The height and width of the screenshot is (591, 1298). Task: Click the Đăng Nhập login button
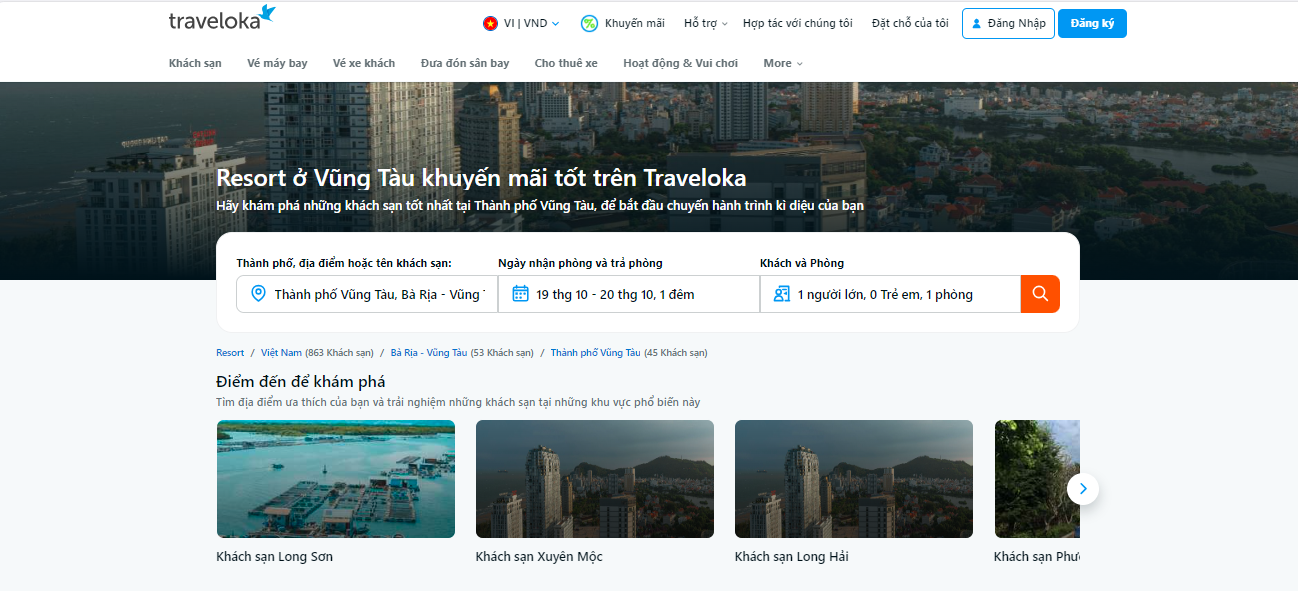[x=1008, y=23]
